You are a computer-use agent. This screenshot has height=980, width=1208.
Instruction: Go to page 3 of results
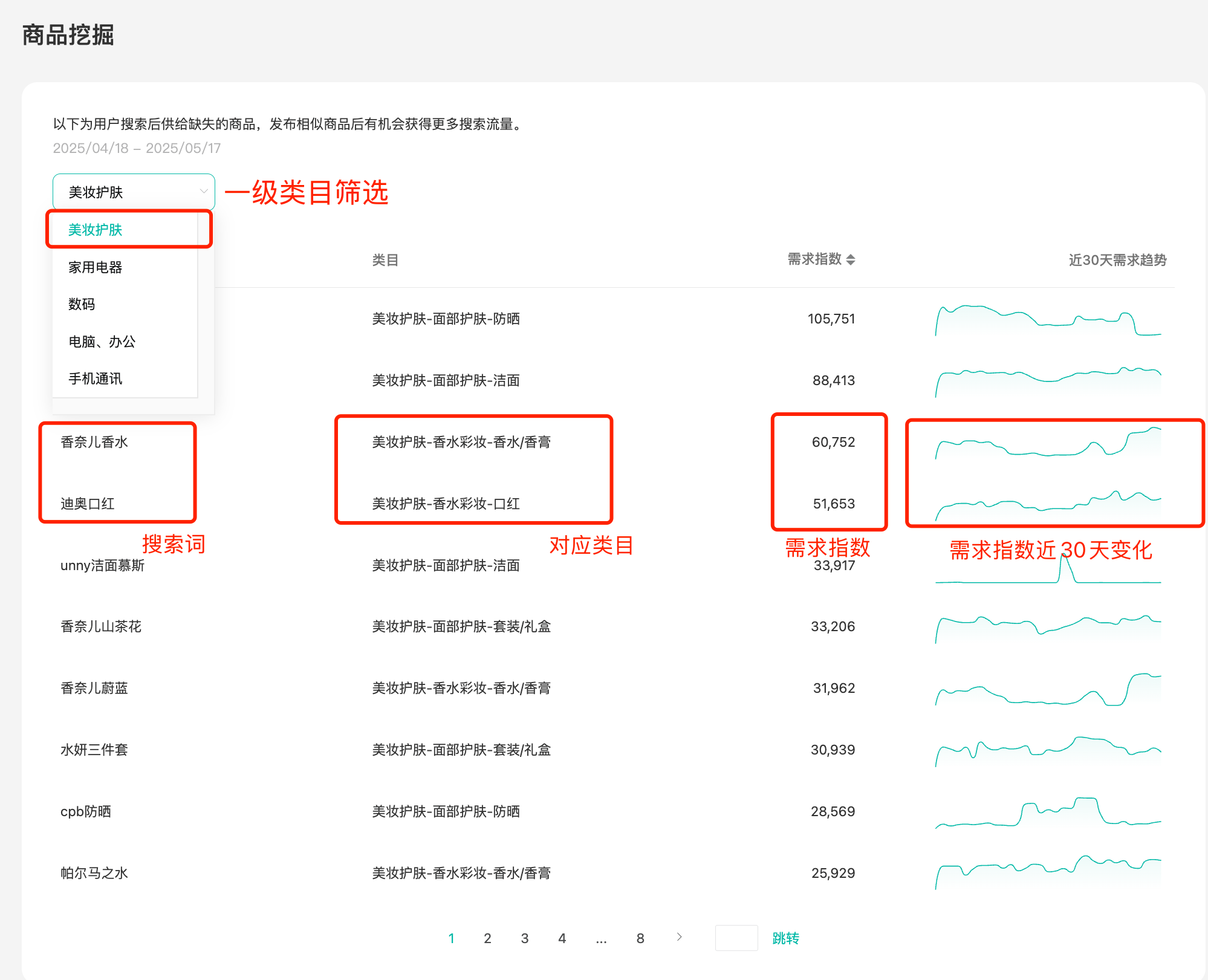[x=525, y=938]
